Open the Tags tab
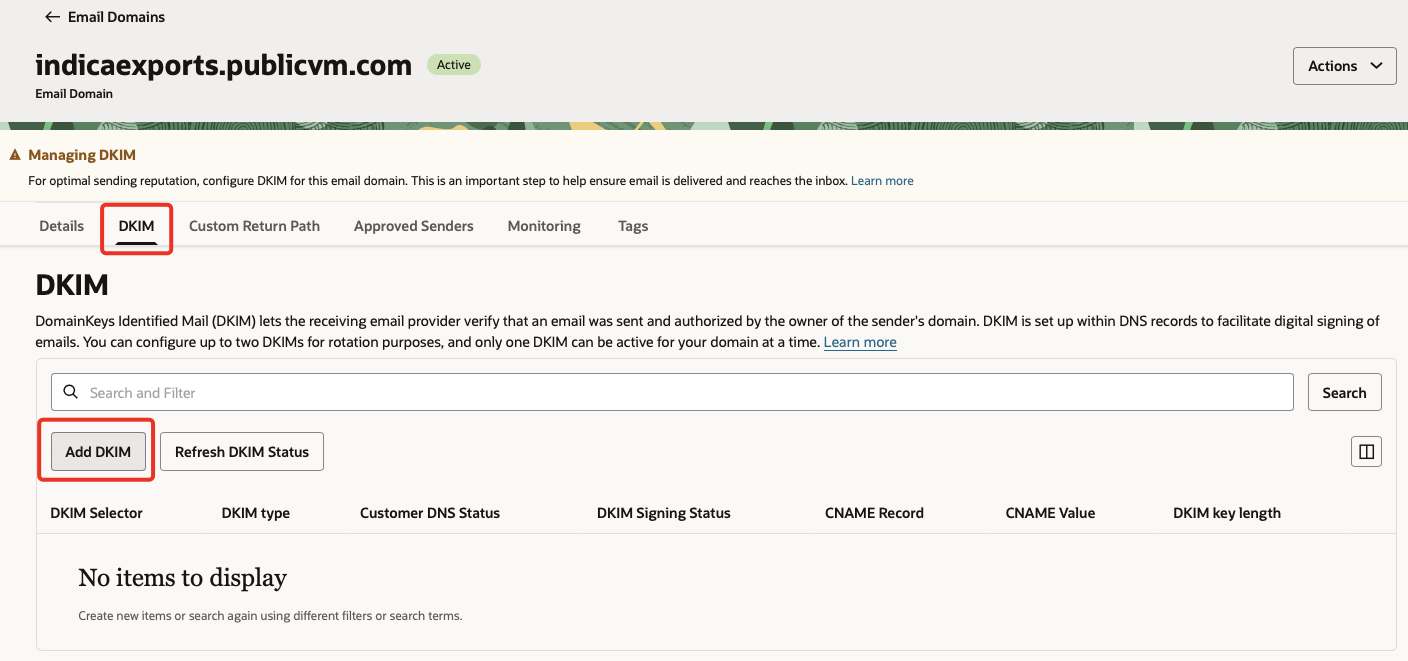Screen dimensions: 1408x661 tap(632, 226)
